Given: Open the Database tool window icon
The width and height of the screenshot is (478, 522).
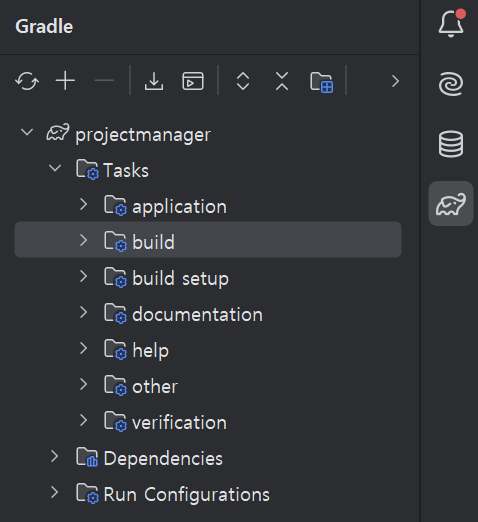Looking at the screenshot, I should pos(451,144).
